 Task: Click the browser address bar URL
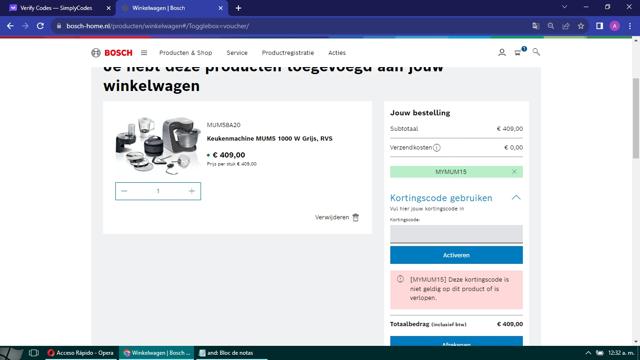(x=158, y=26)
